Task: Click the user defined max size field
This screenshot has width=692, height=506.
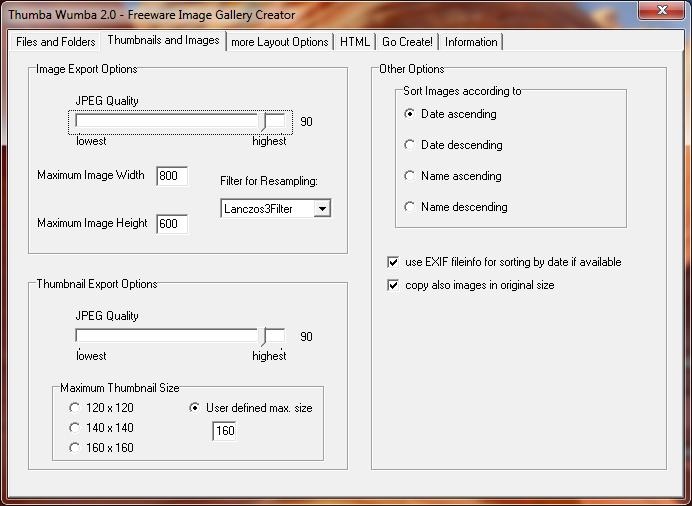Action: click(x=224, y=431)
